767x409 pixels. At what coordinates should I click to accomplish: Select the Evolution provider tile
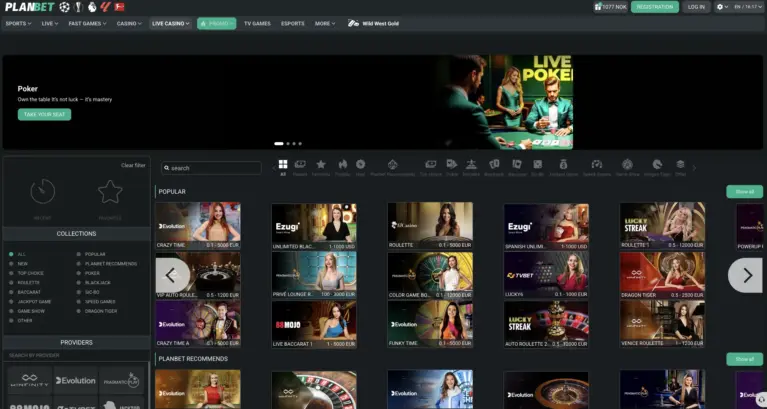(76, 381)
